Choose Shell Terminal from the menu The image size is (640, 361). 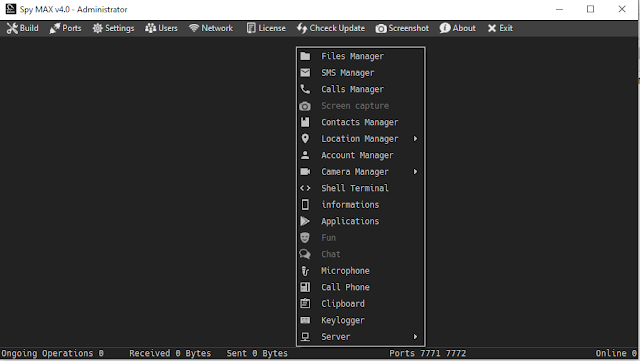click(360, 188)
